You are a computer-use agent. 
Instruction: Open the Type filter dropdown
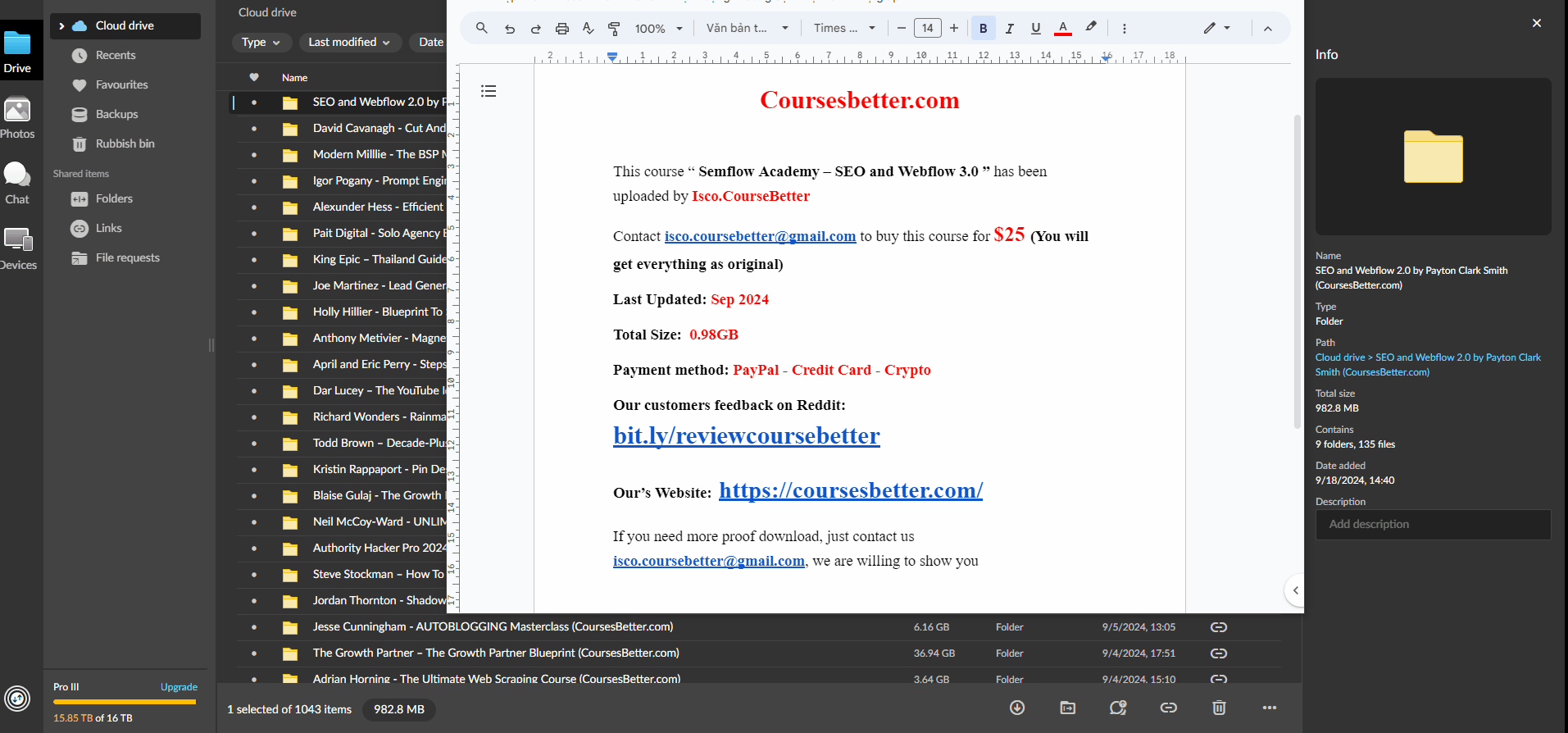[261, 43]
